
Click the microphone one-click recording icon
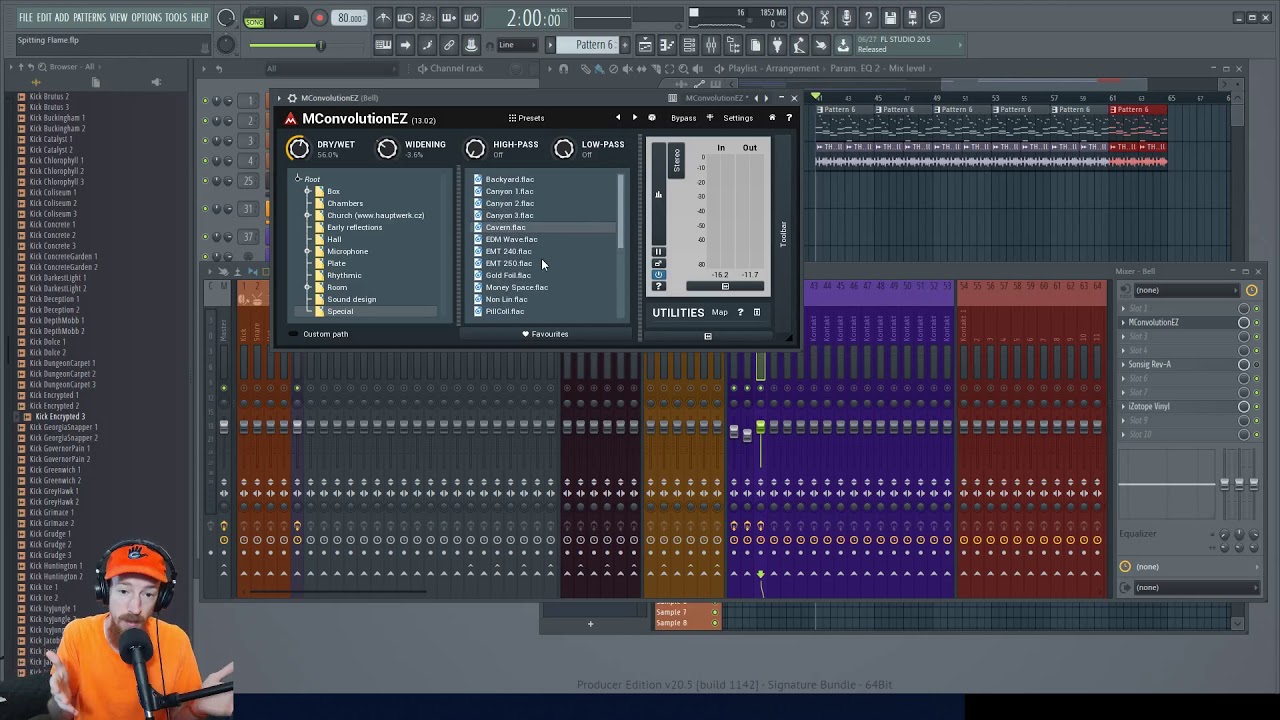[x=846, y=18]
